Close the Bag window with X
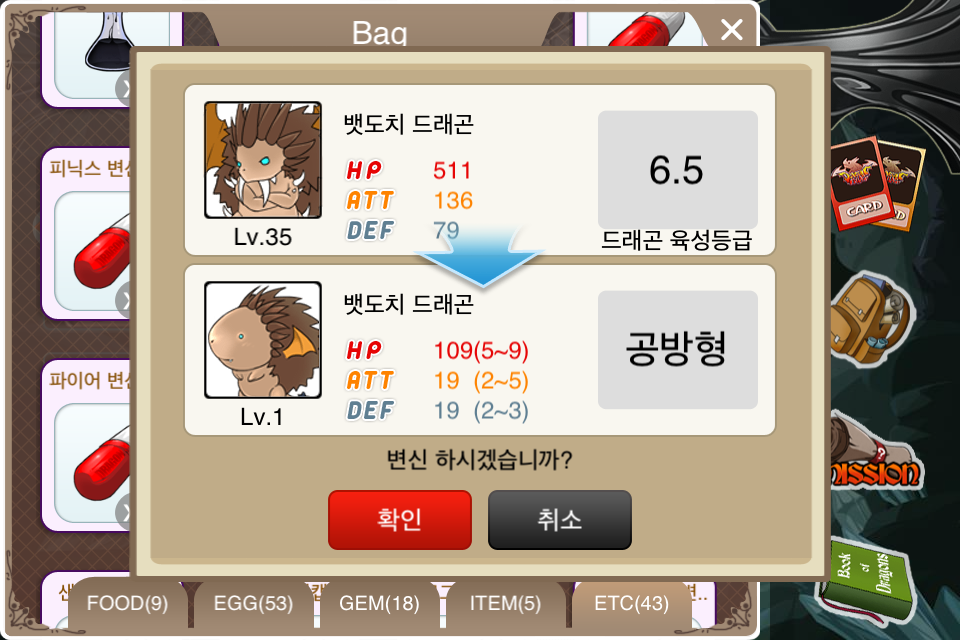This screenshot has height=640, width=960. point(732,29)
